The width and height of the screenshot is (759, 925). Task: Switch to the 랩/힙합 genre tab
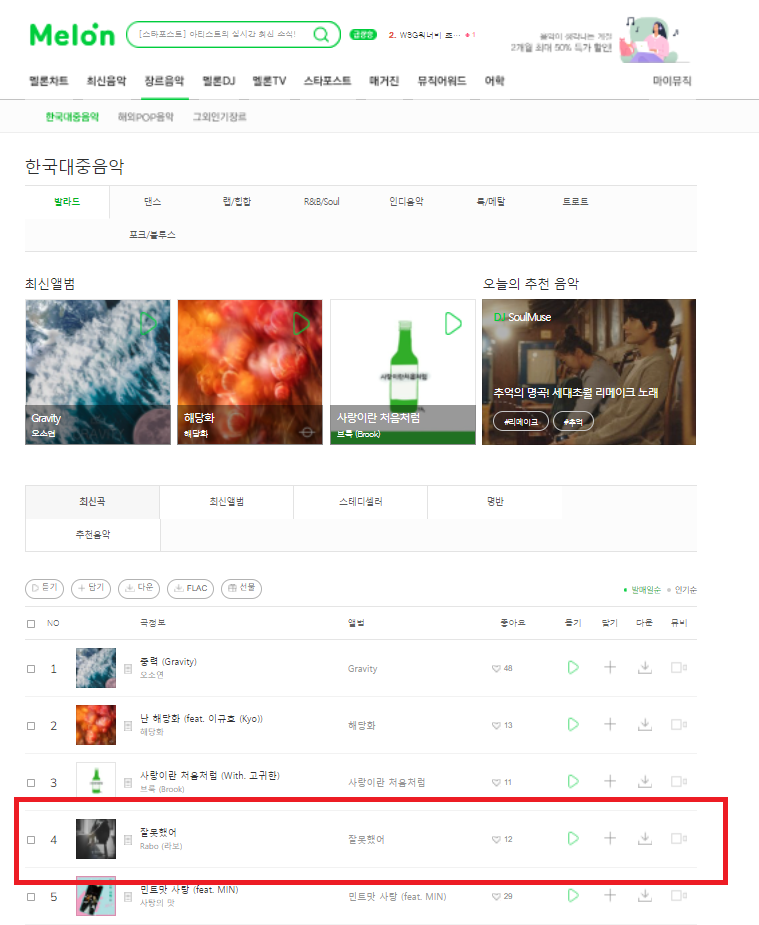click(x=236, y=202)
